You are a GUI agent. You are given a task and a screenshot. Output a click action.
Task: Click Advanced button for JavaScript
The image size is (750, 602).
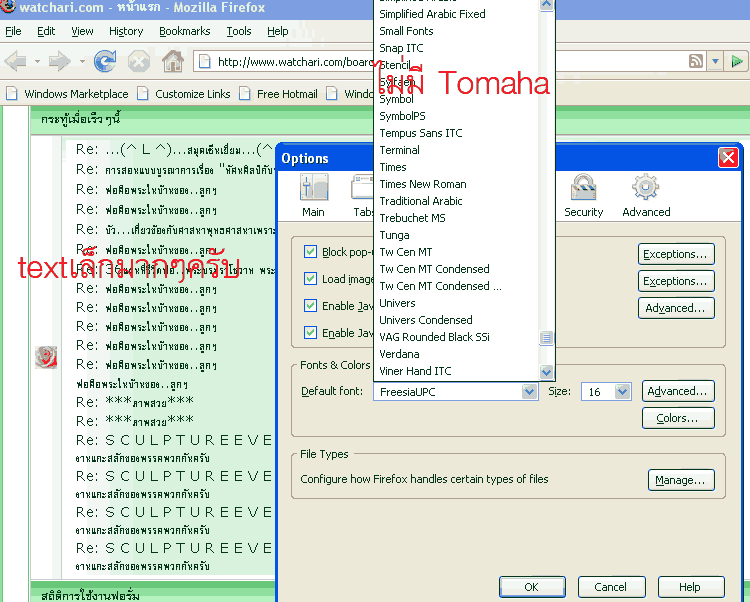tap(676, 308)
